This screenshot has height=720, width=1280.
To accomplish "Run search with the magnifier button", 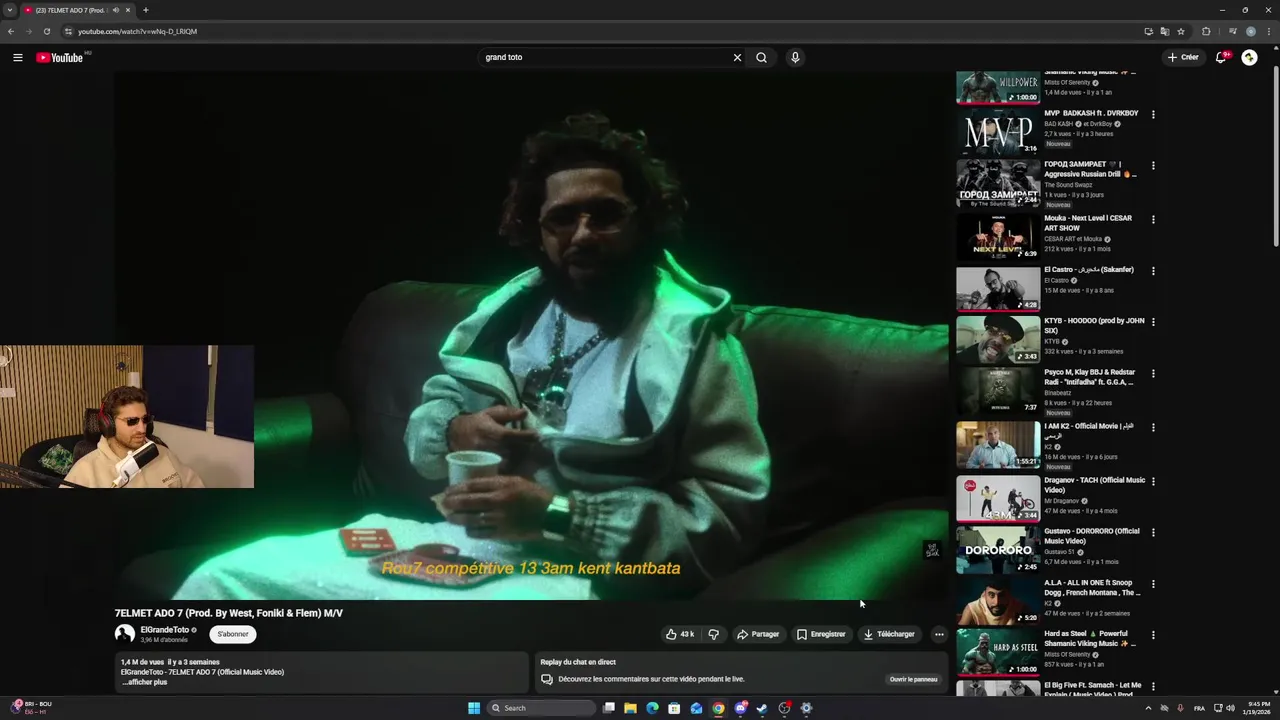I will [761, 57].
